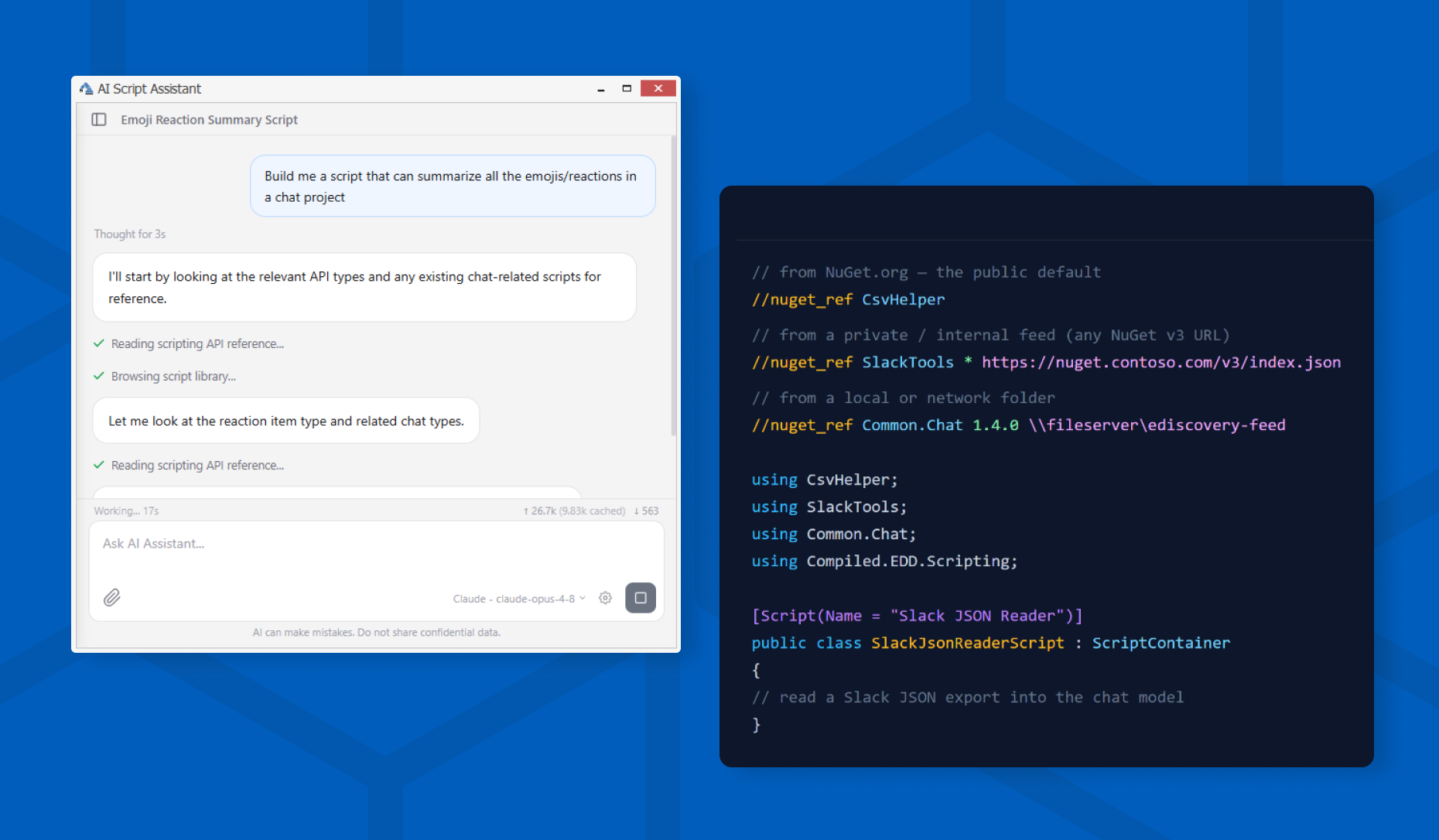Expand the last Reading scripting API reference step
Viewport: 1439px width, 840px height.
pyautogui.click(x=197, y=465)
